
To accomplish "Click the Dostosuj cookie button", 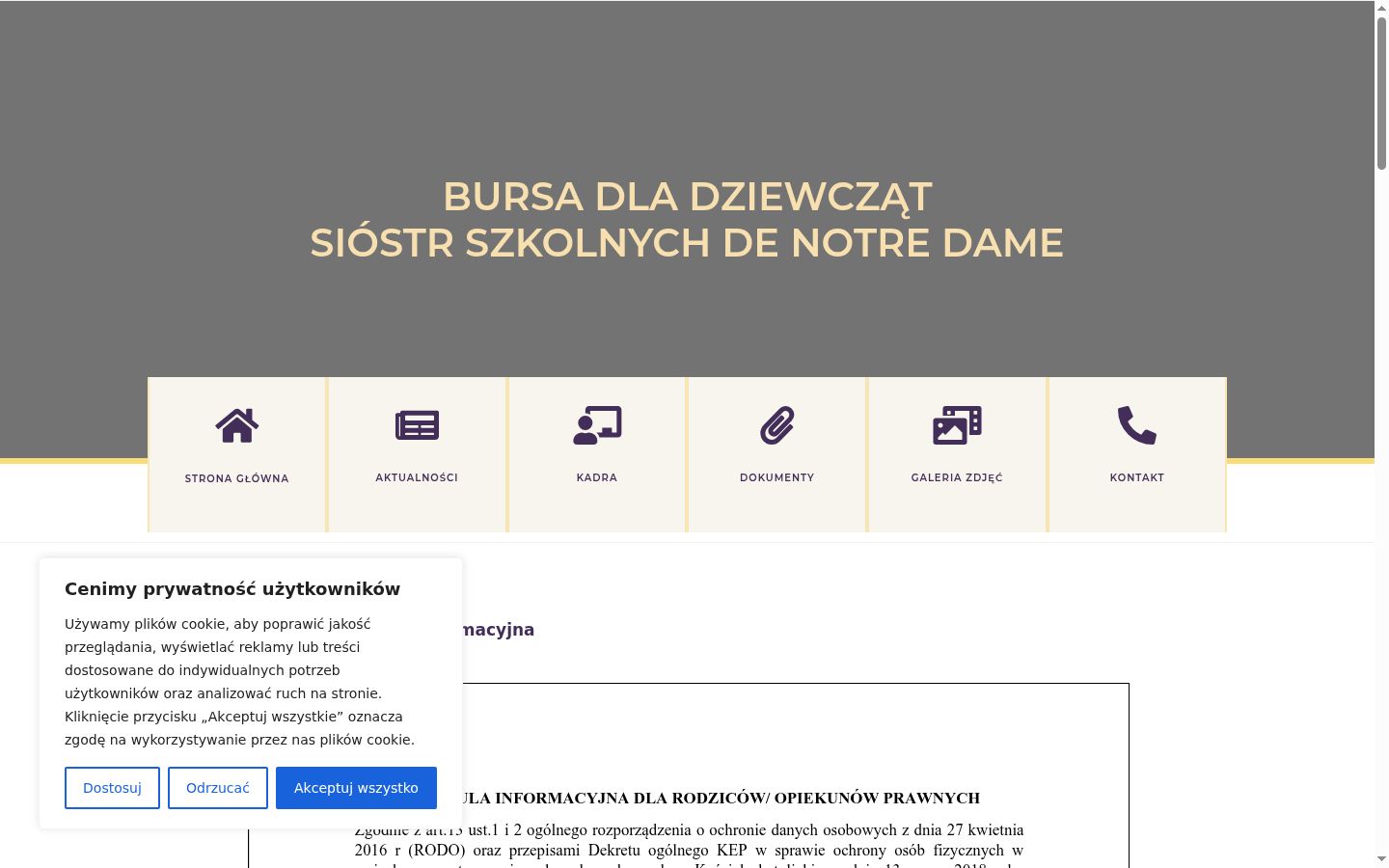I will [x=112, y=788].
